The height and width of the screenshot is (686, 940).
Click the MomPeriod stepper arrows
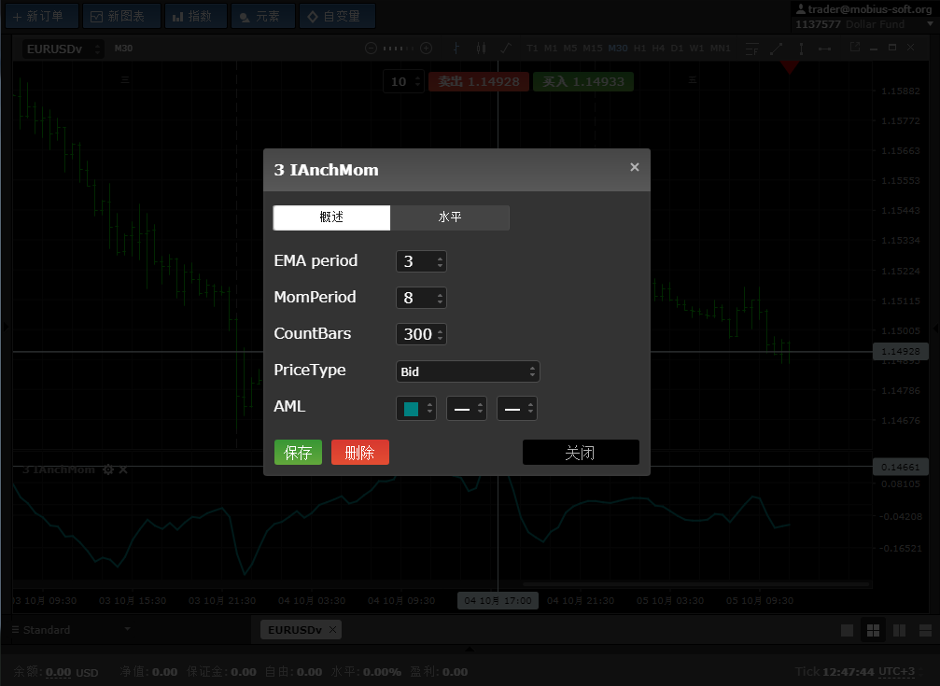coord(440,298)
